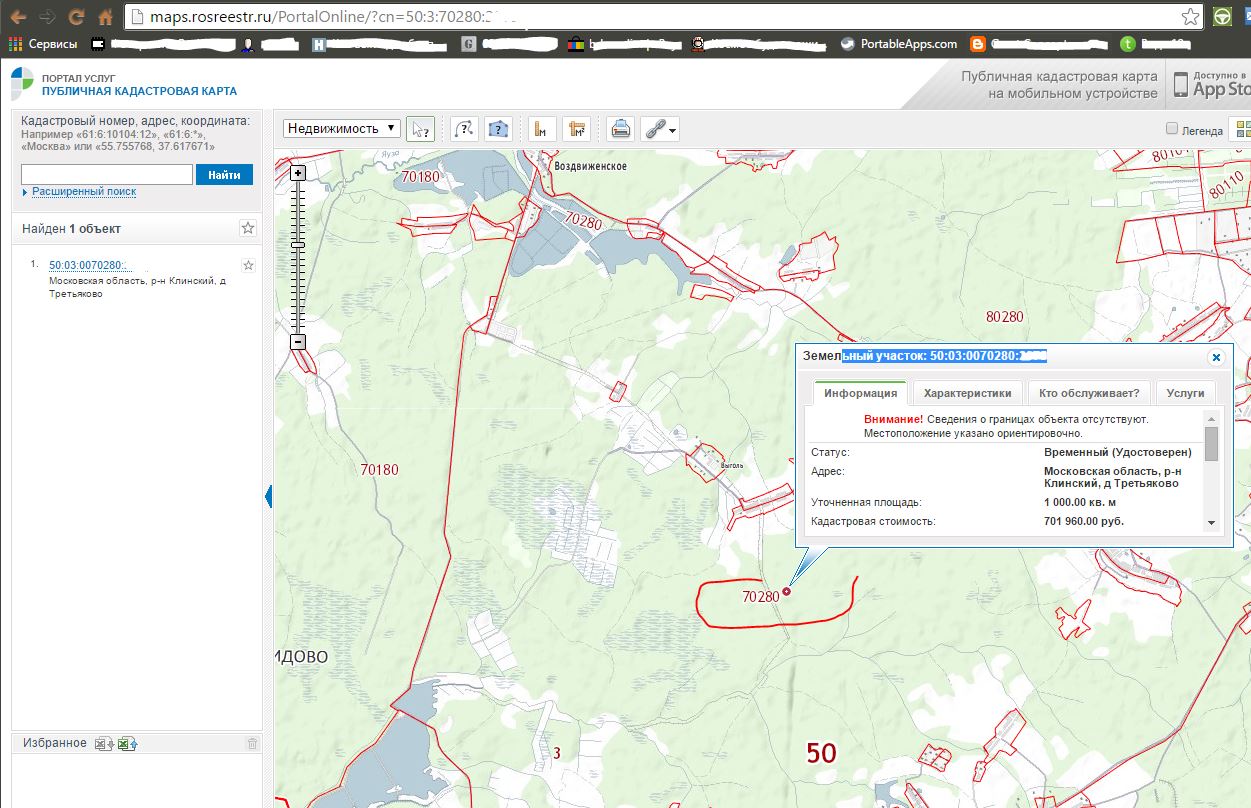The image size is (1251, 808).
Task: Click the popup scrollbar up arrow
Action: point(1211,418)
